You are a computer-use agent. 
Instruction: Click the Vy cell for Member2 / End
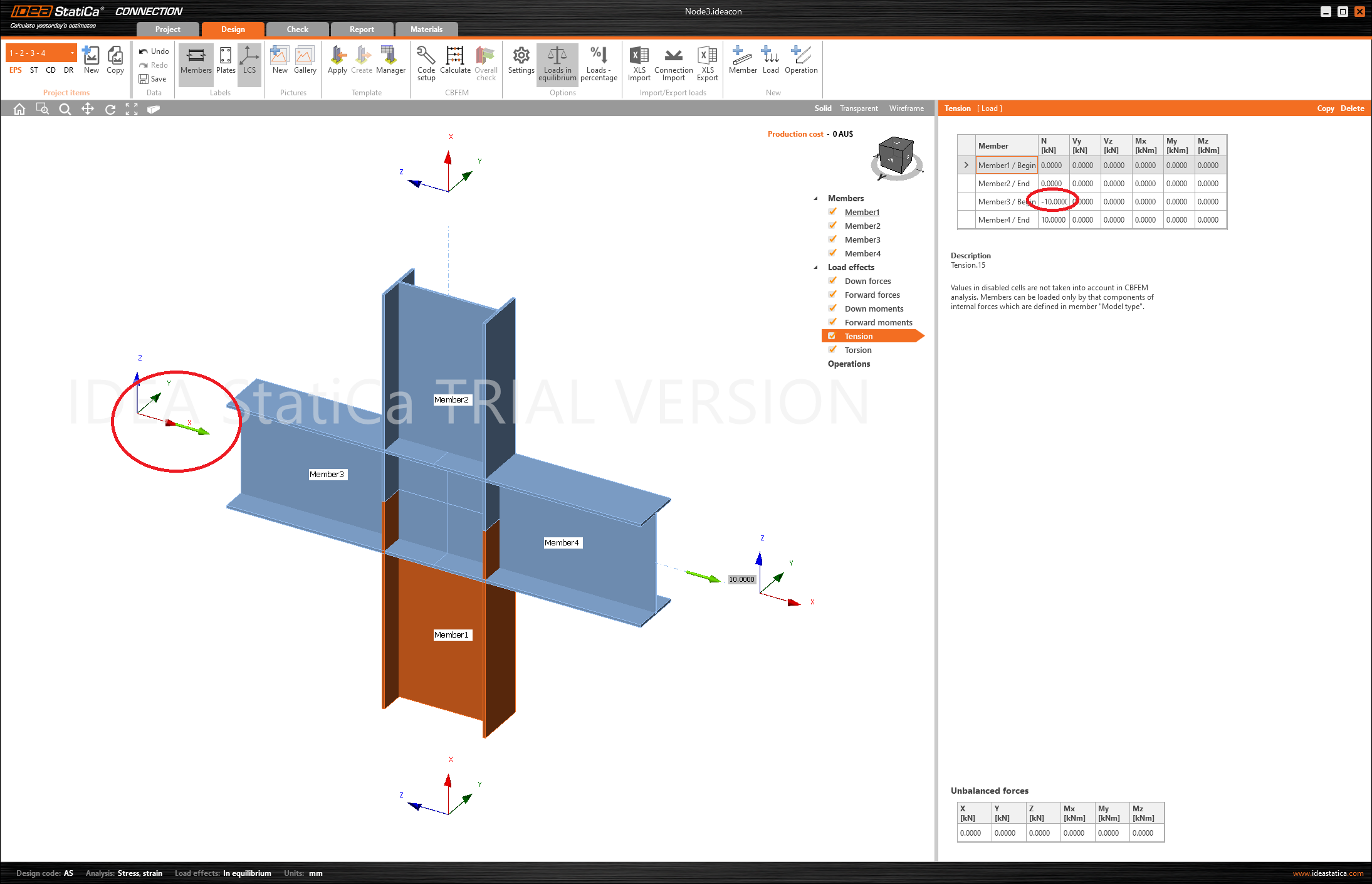1086,184
